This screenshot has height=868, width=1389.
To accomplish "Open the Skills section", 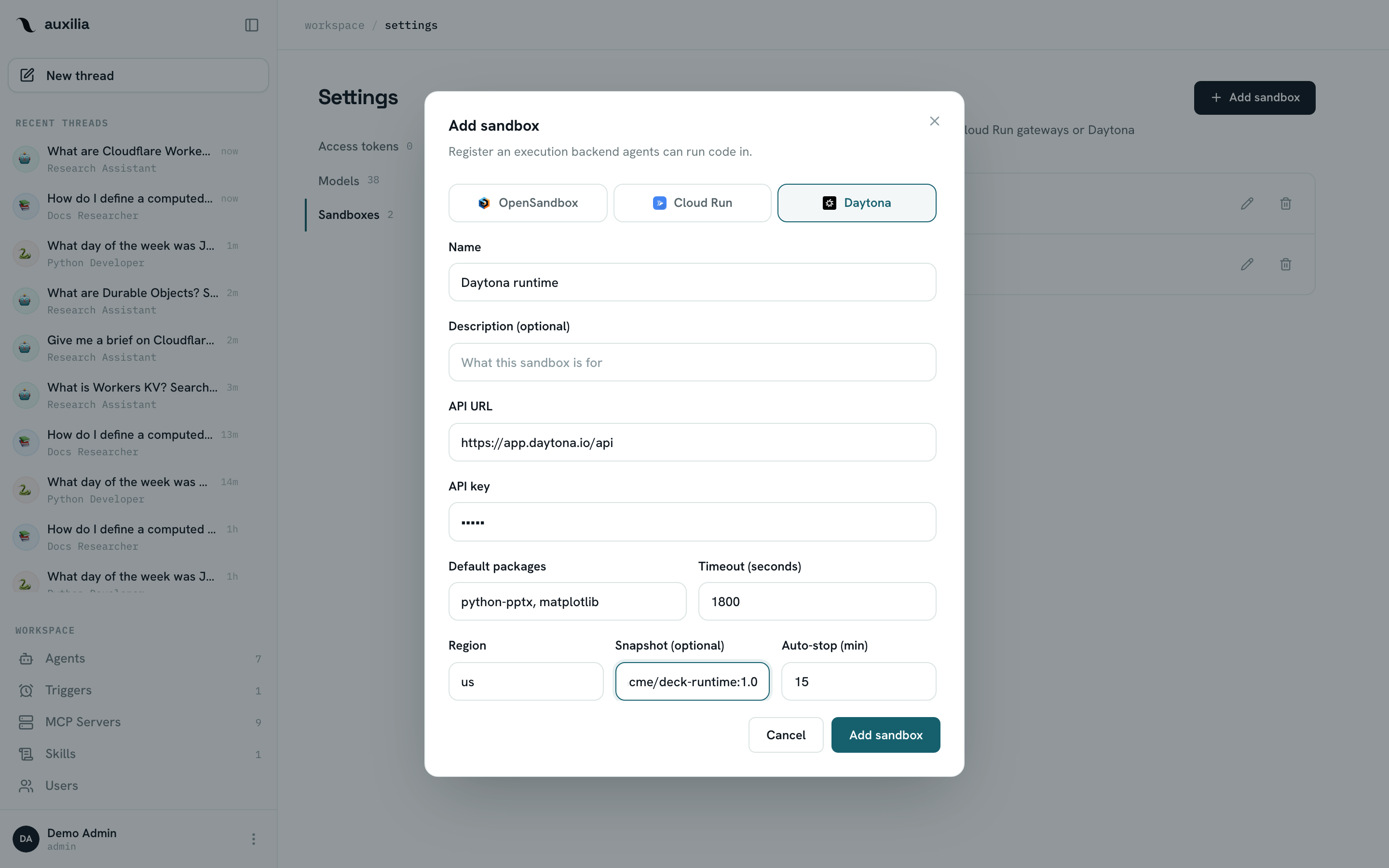I will 138,754.
